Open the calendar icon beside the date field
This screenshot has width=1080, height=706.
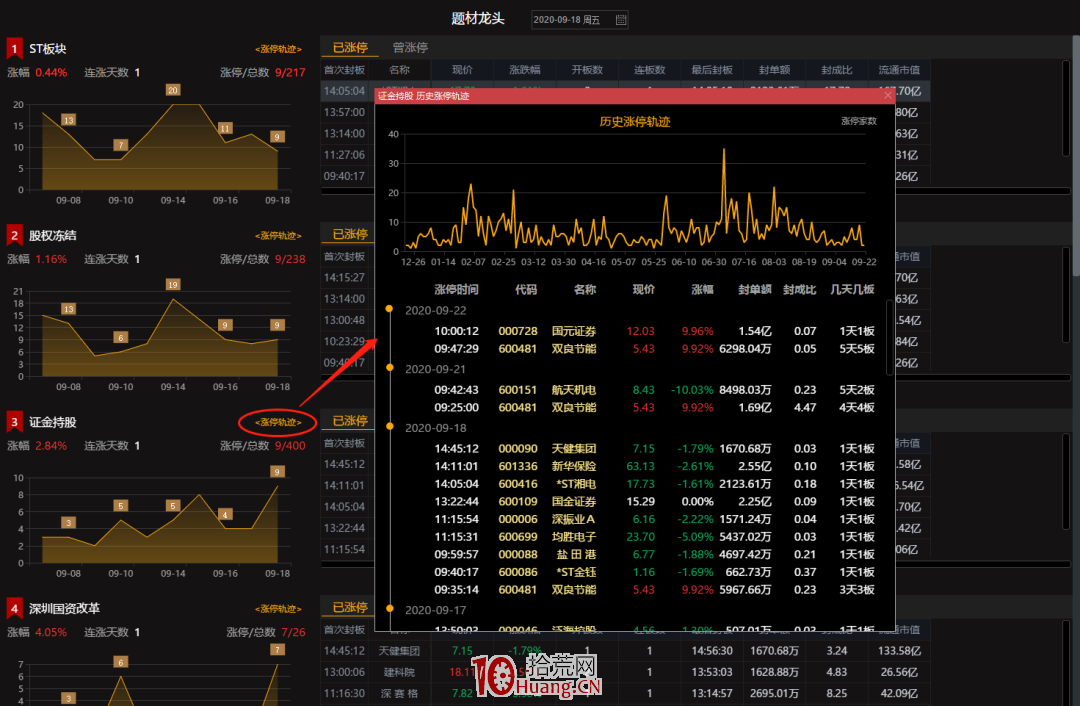coord(621,20)
